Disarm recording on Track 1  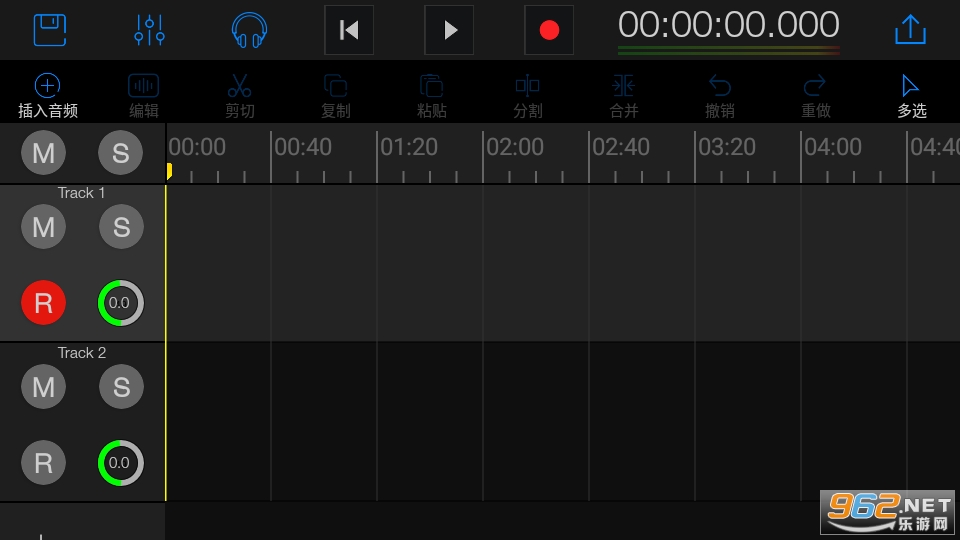click(43, 303)
